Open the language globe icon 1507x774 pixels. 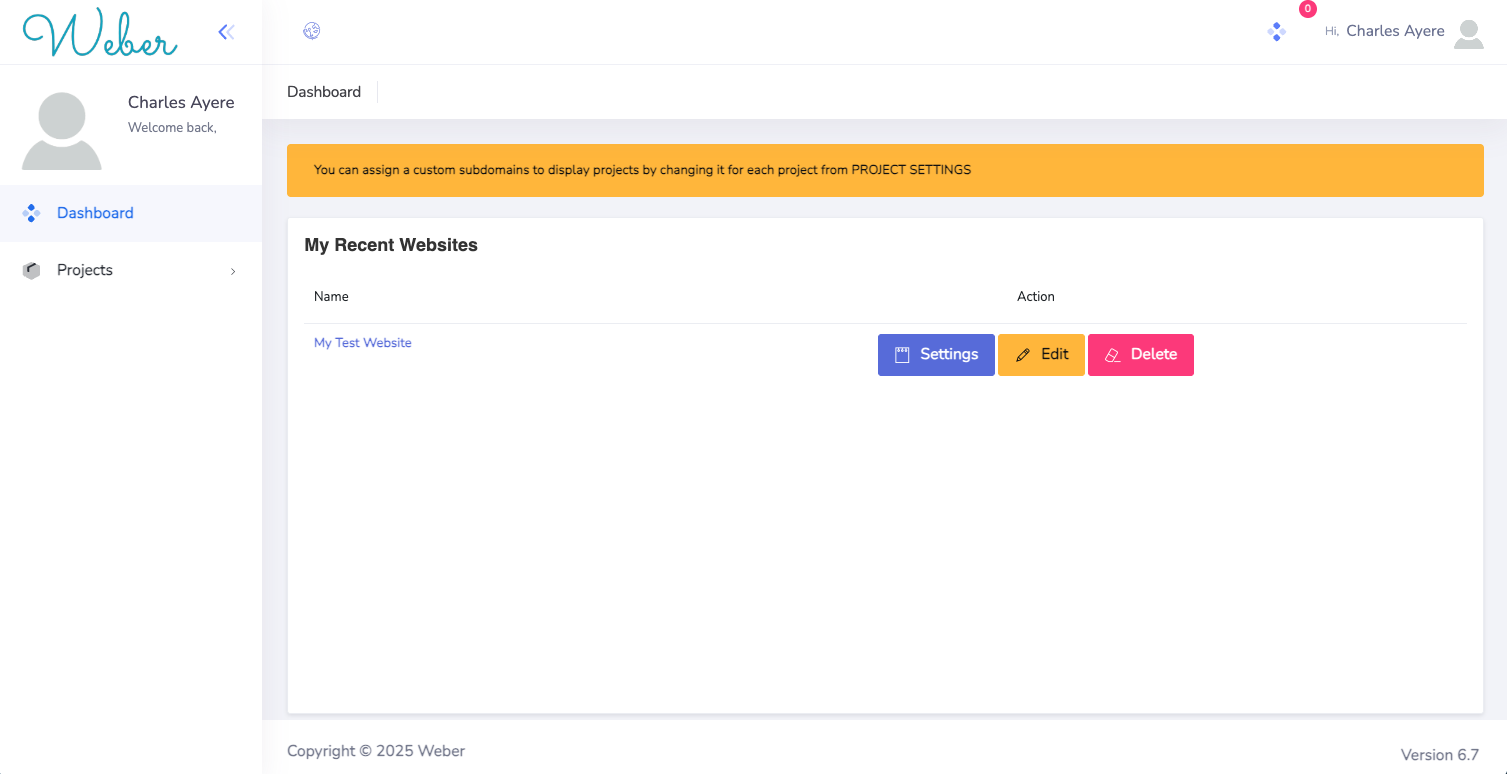pos(311,31)
